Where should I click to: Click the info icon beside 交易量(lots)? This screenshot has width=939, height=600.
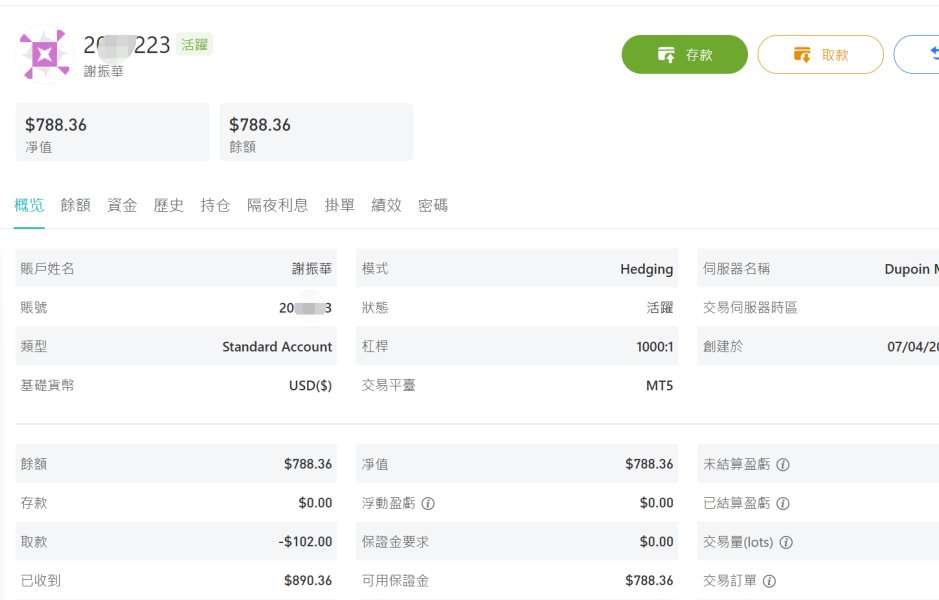(786, 542)
